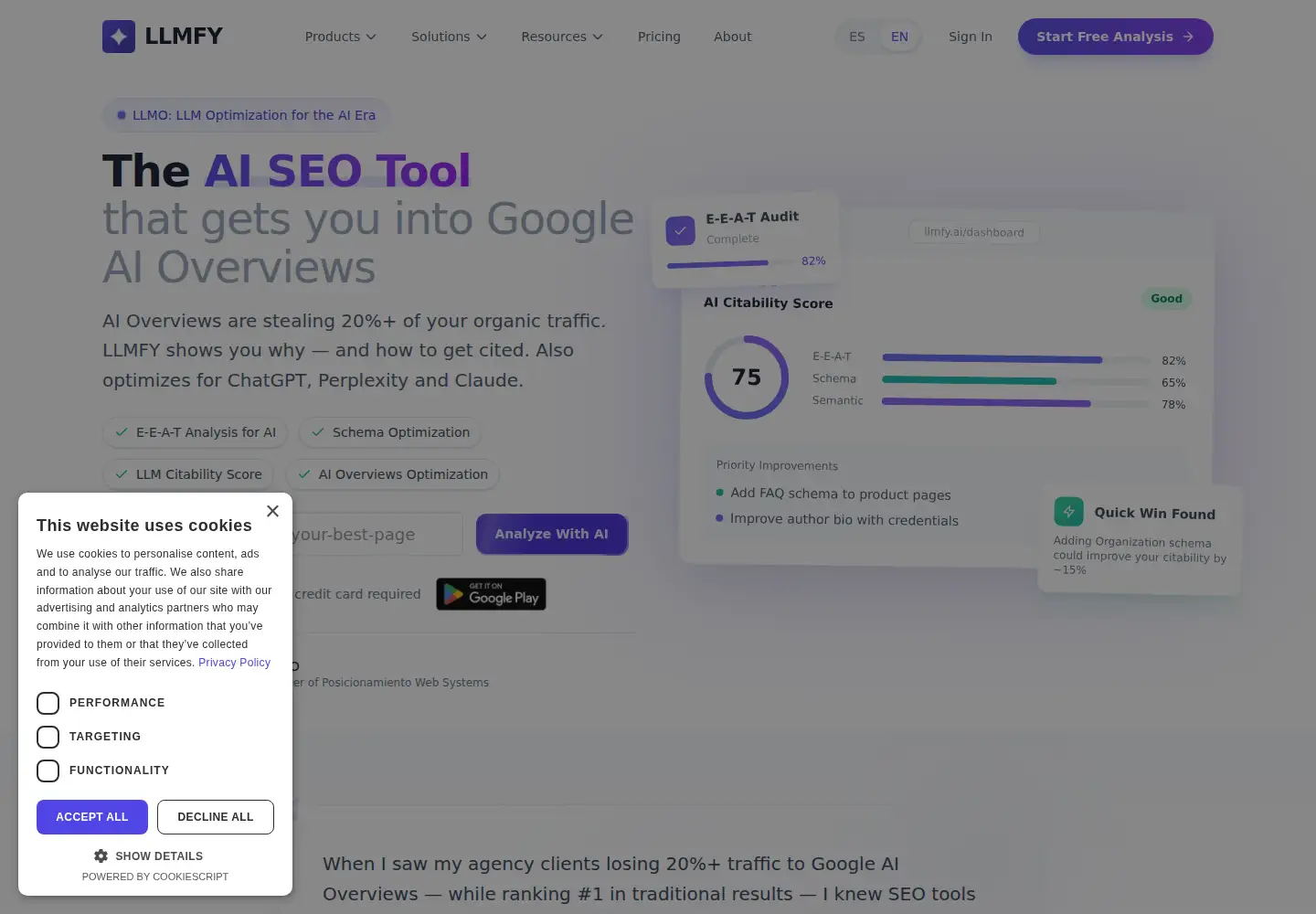This screenshot has height=914, width=1316.
Task: Click the checkmark beside E-E-A-T Analysis for AI
Action: click(122, 432)
